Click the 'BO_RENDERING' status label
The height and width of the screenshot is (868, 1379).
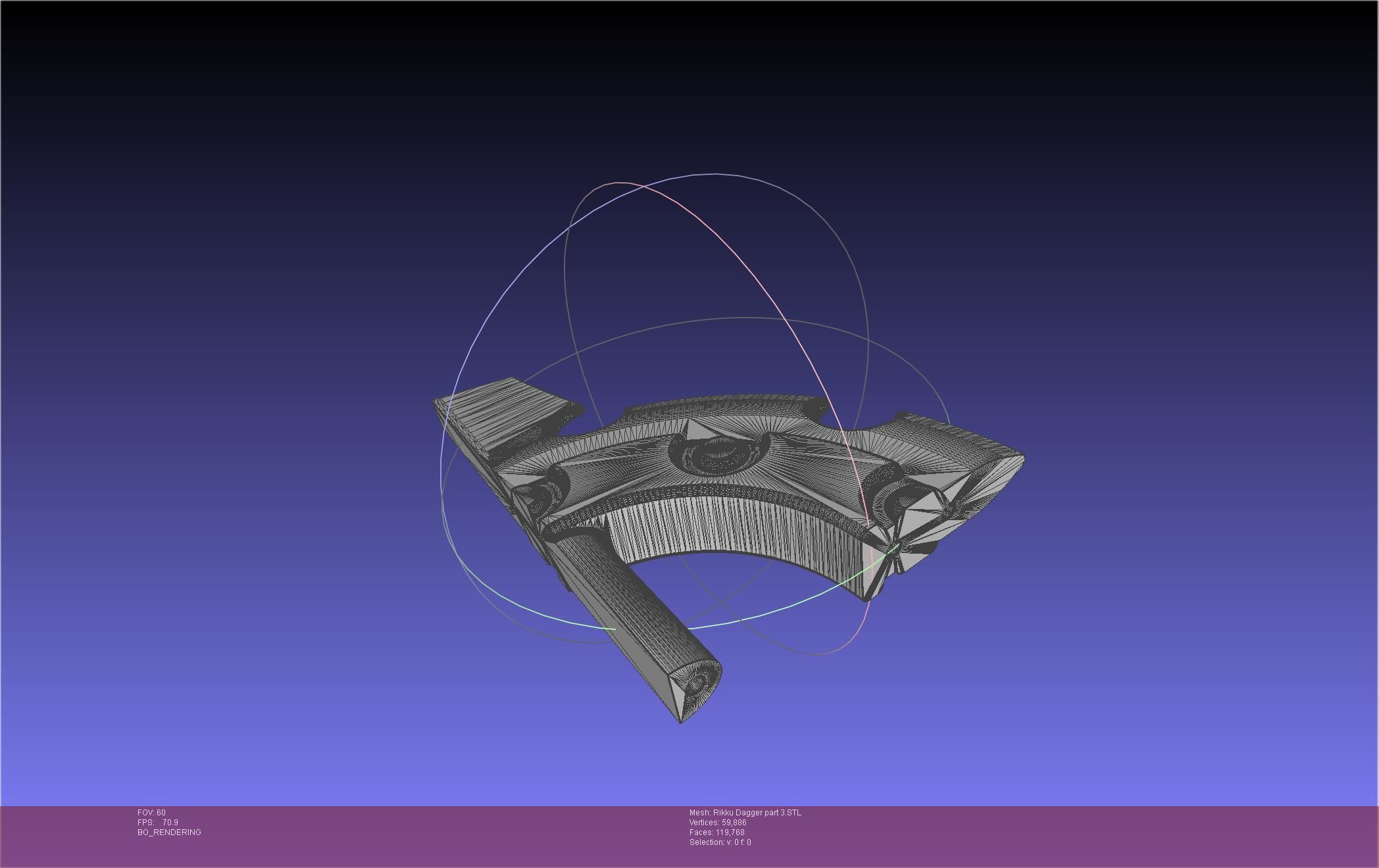[x=169, y=832]
